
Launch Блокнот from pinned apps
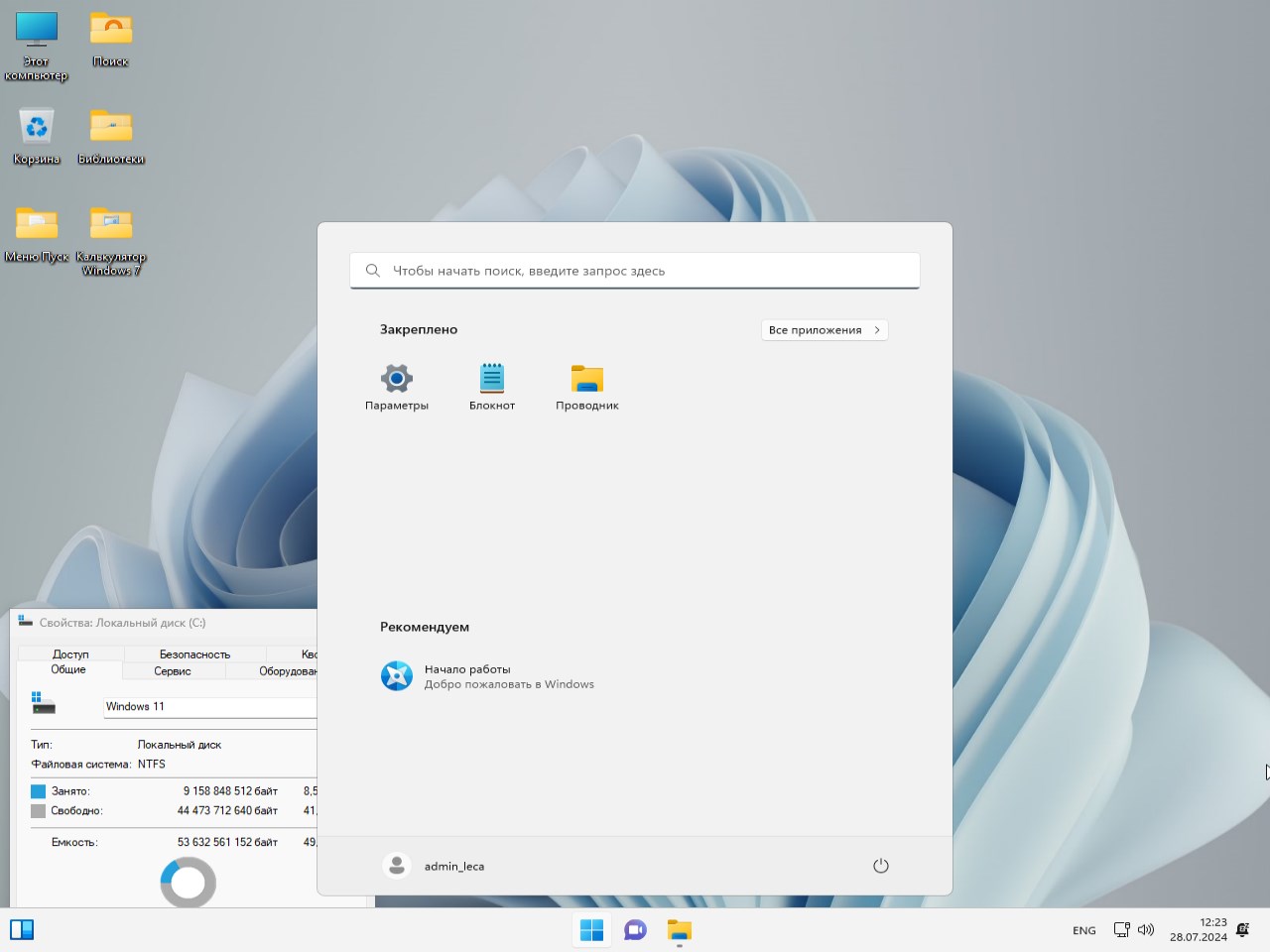pyautogui.click(x=492, y=387)
